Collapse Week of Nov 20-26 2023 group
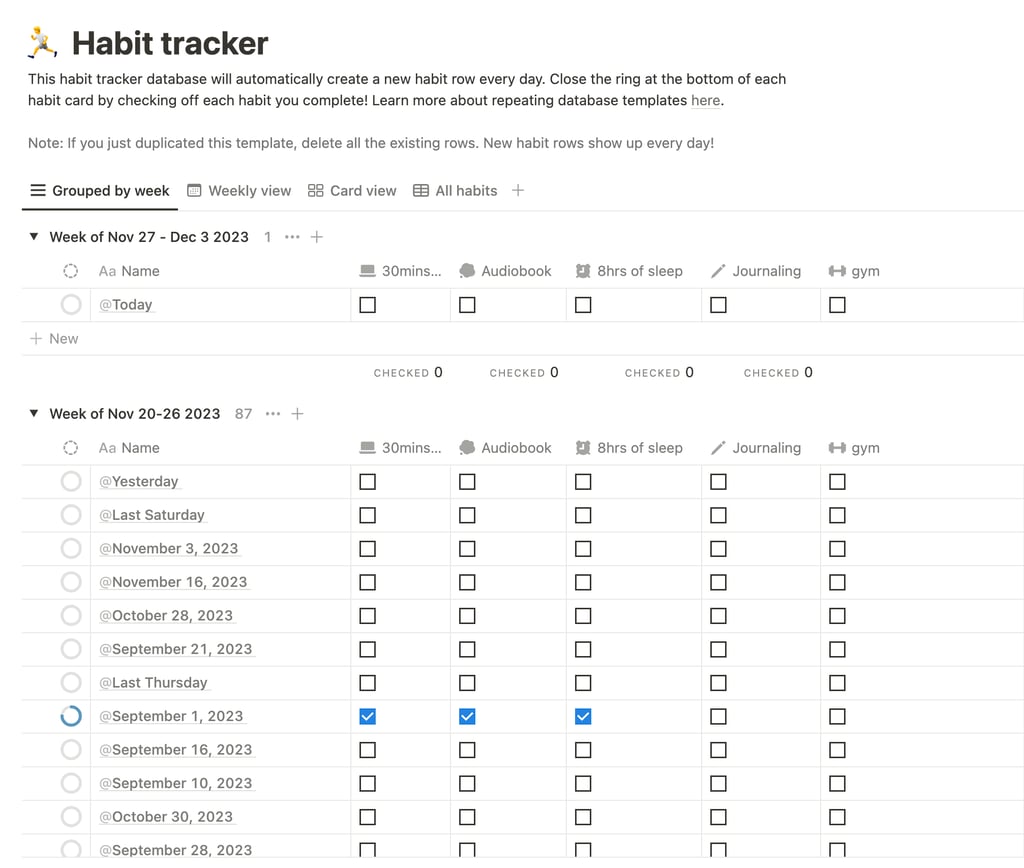Screen dimensions: 1024x868 coord(34,413)
